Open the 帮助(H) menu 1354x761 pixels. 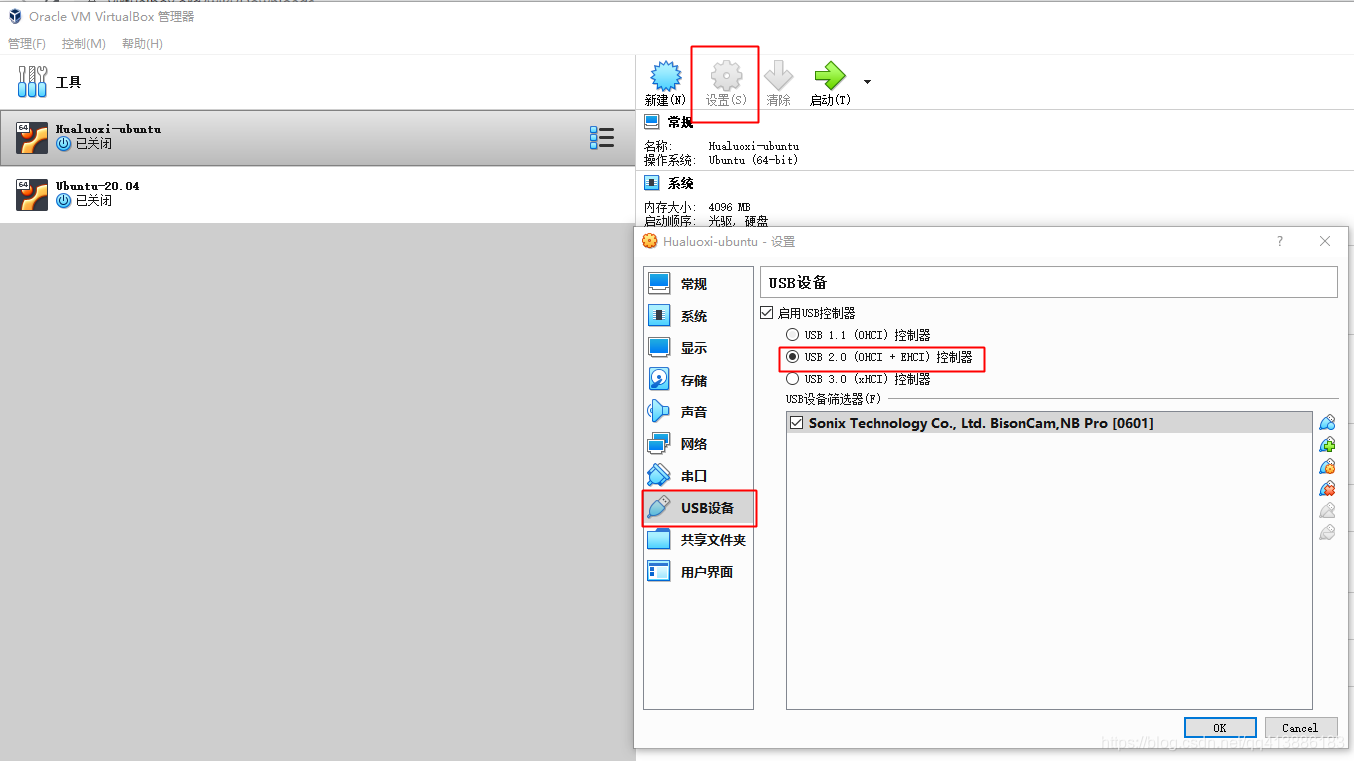click(x=142, y=44)
